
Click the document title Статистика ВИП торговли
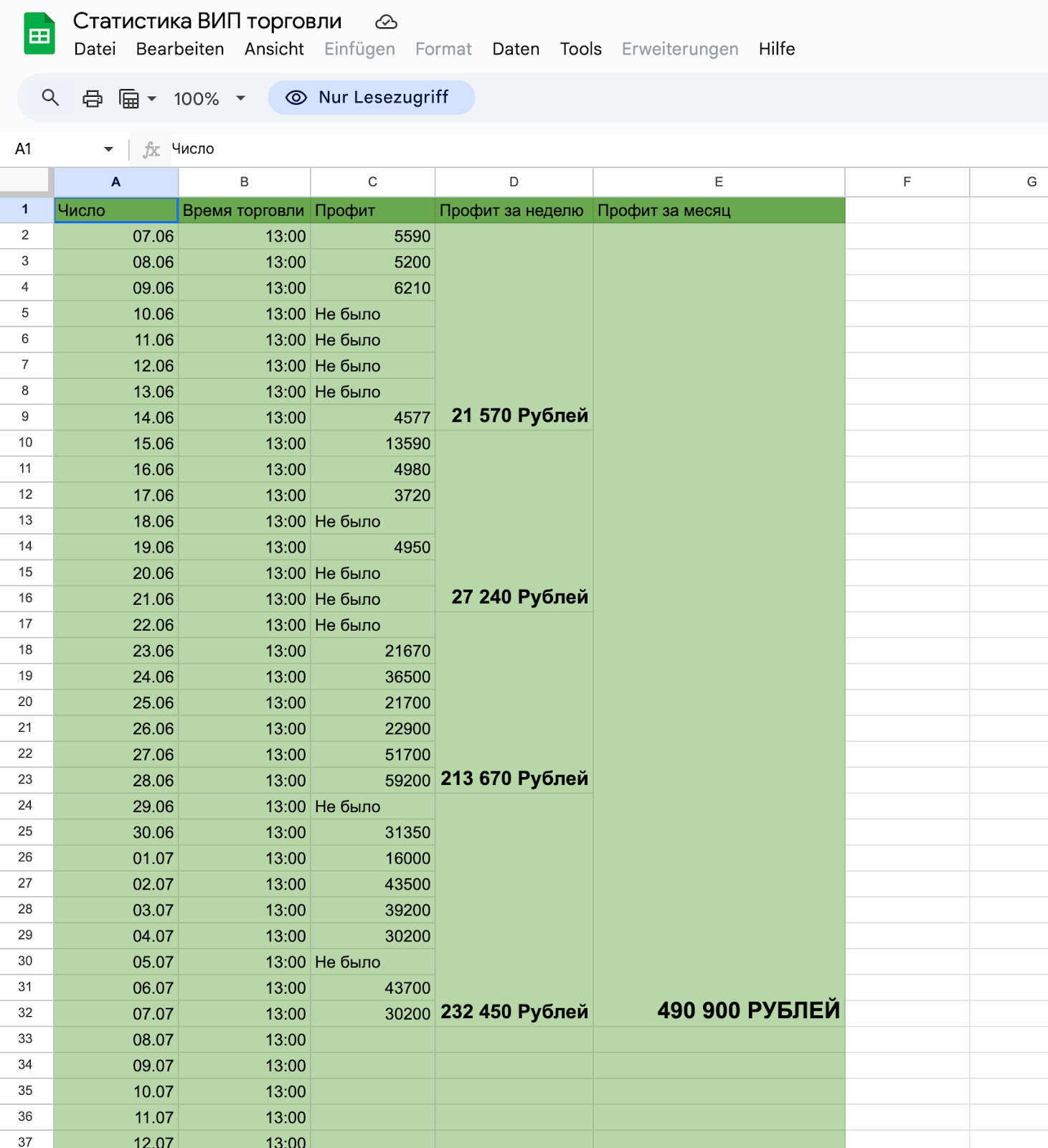(207, 22)
